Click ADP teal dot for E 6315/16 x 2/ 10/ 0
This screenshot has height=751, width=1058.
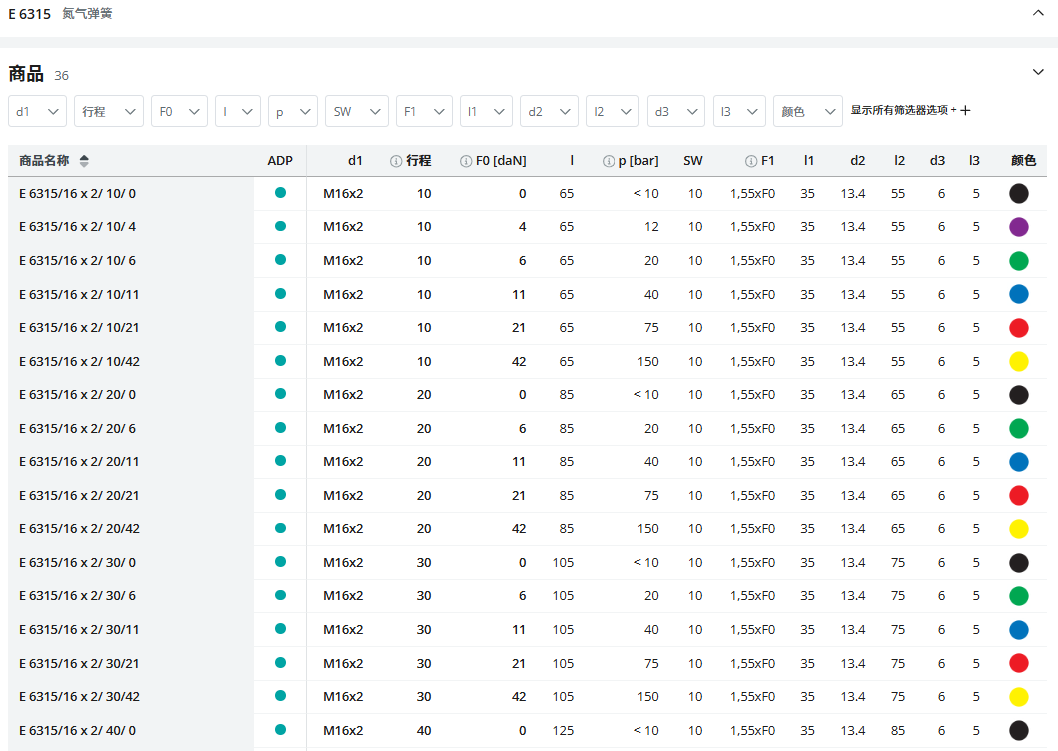280,193
